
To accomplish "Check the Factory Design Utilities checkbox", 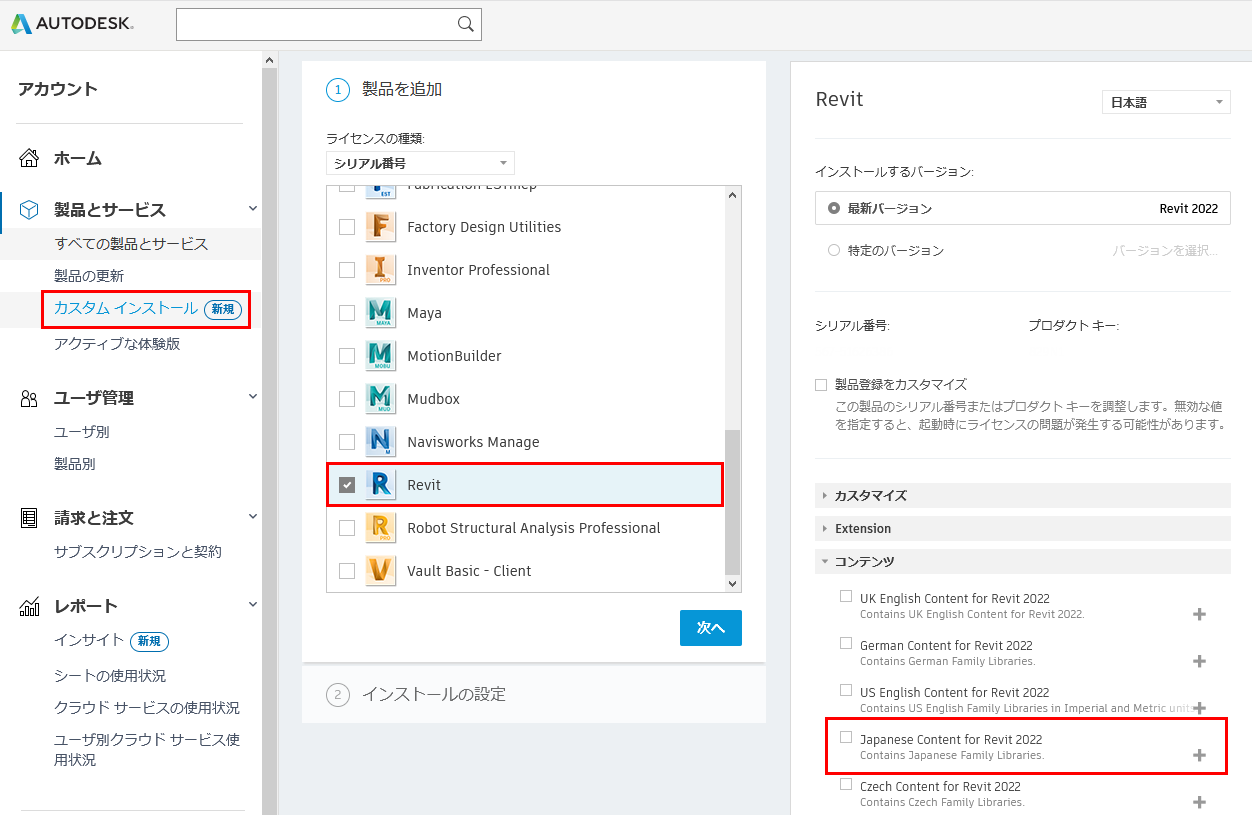I will click(347, 227).
